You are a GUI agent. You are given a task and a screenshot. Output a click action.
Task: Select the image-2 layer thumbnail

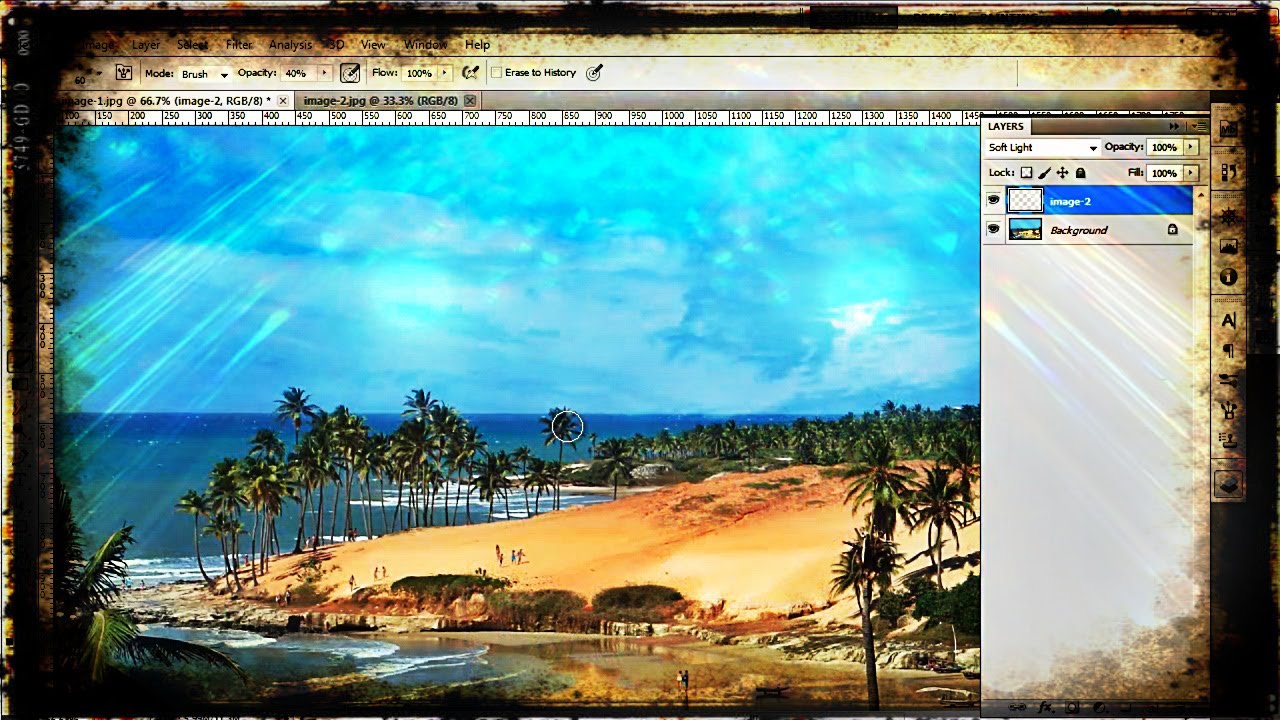pyautogui.click(x=1025, y=201)
